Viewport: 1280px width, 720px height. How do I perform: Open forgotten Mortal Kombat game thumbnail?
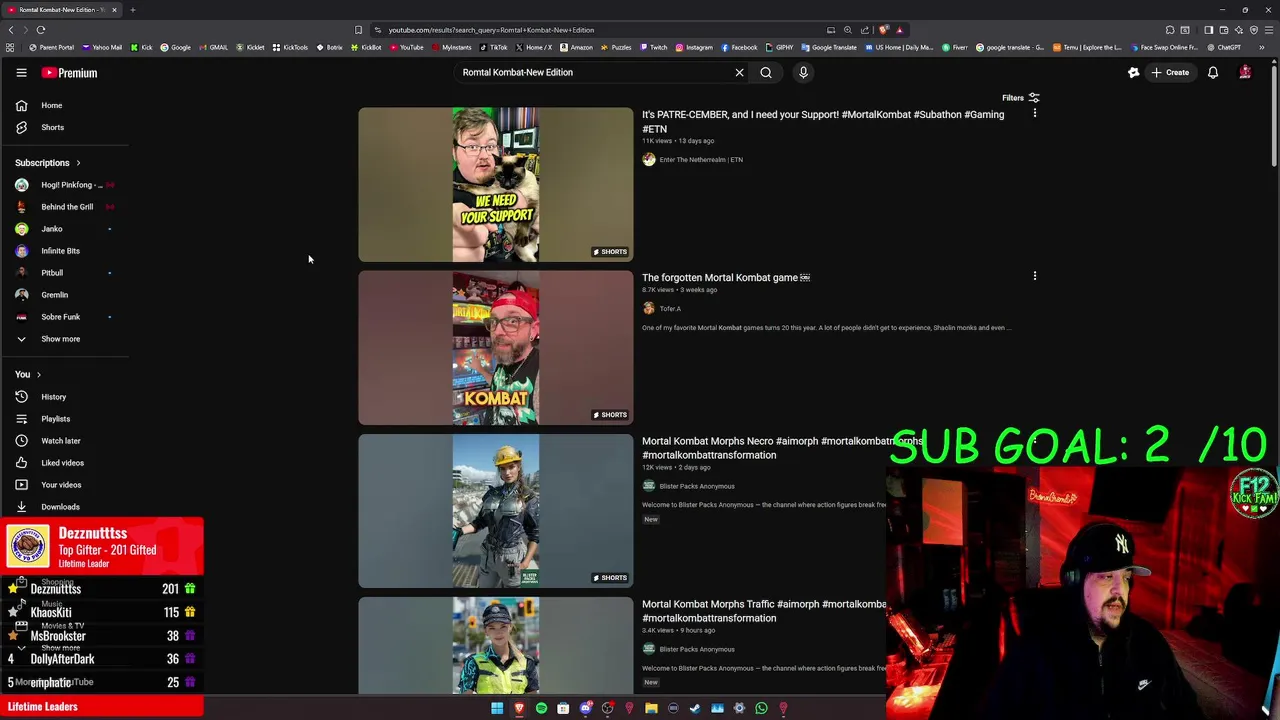point(496,348)
